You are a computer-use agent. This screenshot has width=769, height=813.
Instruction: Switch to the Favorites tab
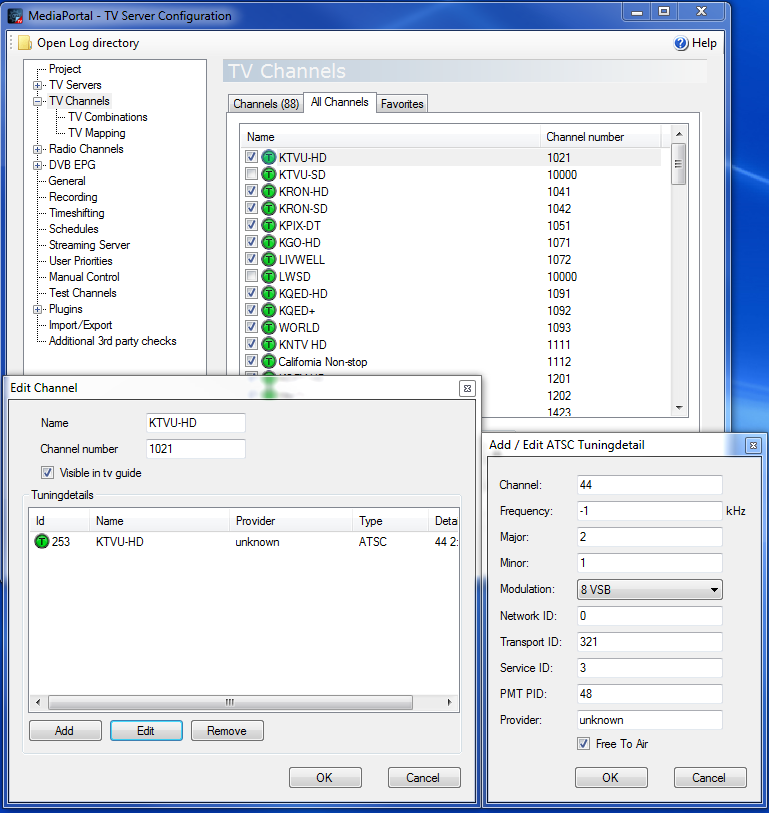[x=402, y=103]
